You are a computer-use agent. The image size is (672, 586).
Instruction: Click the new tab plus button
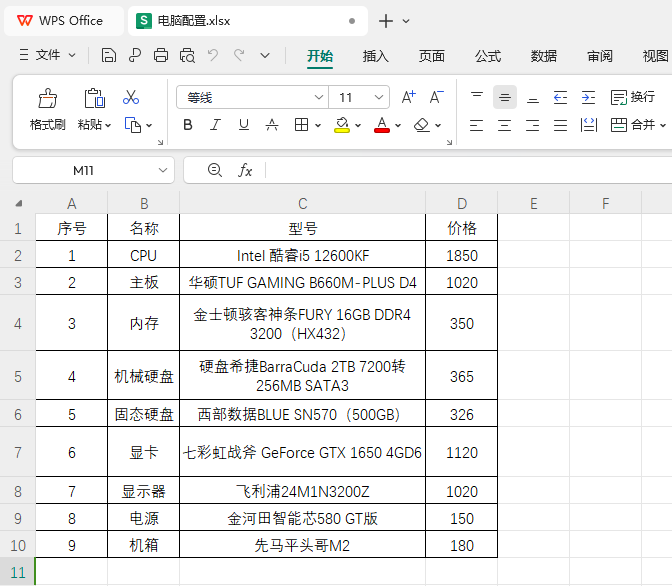[386, 21]
